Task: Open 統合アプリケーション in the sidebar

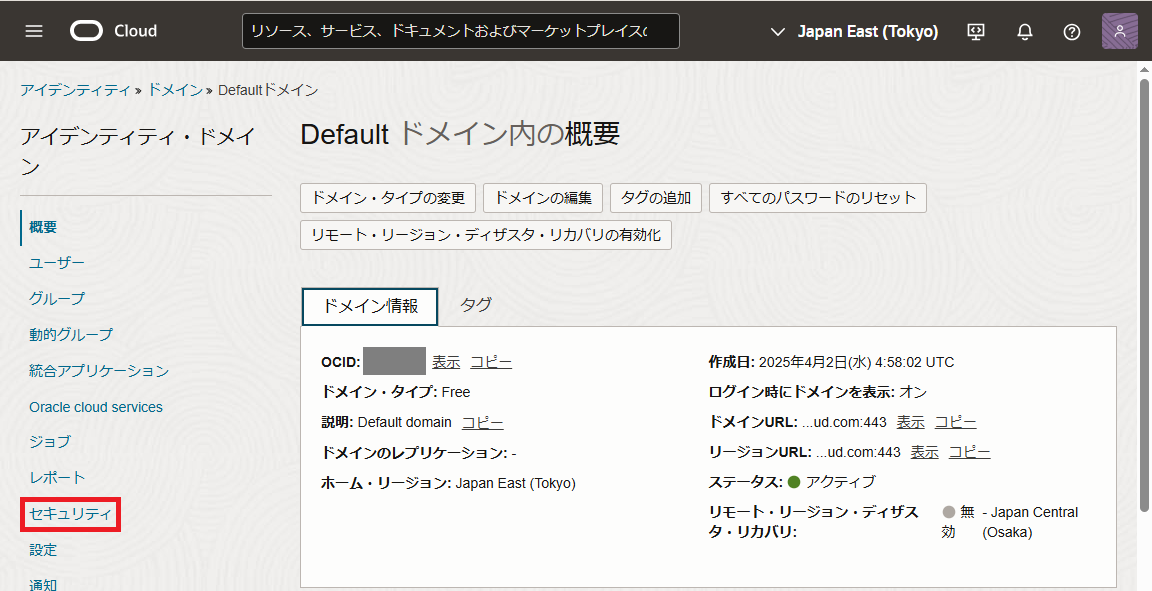Action: 99,370
